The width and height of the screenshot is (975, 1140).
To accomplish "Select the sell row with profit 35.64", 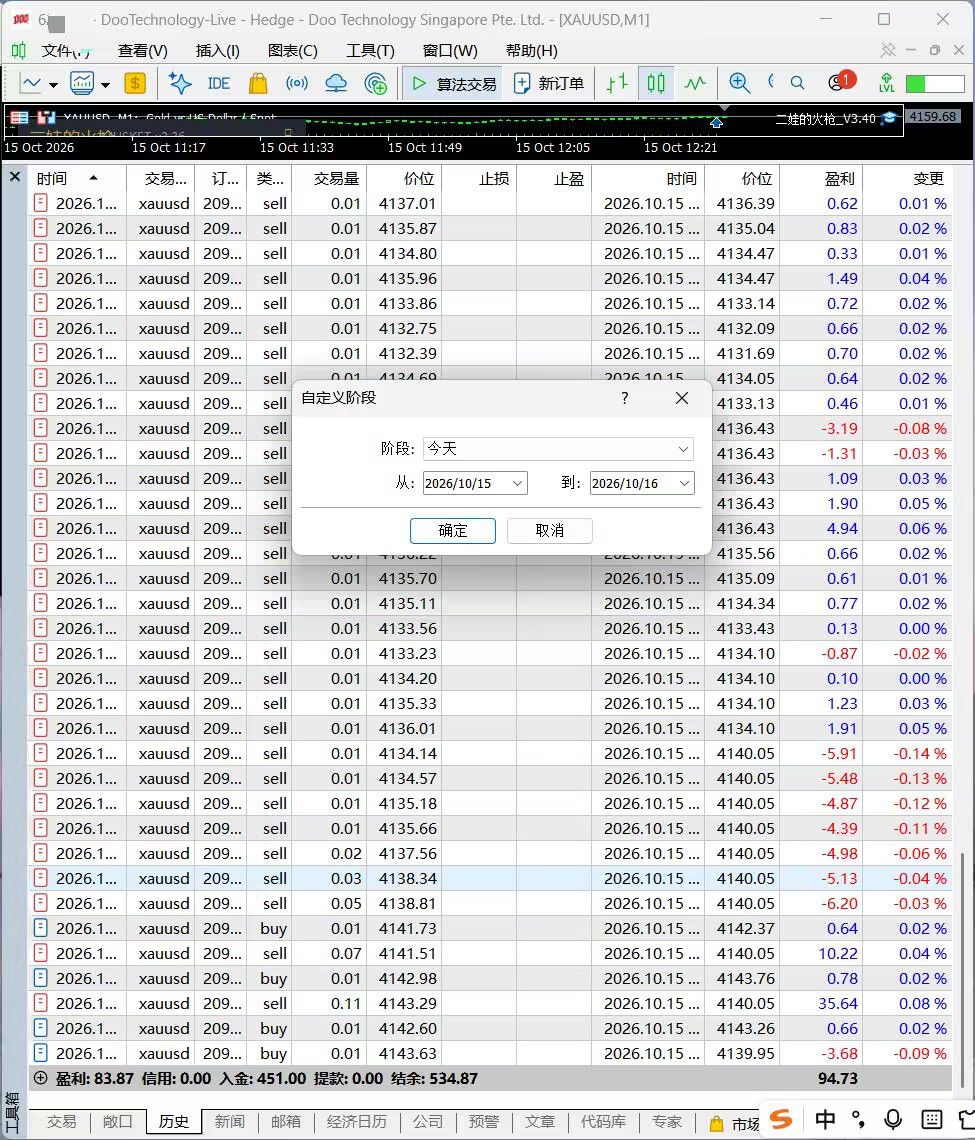I will 490,1003.
